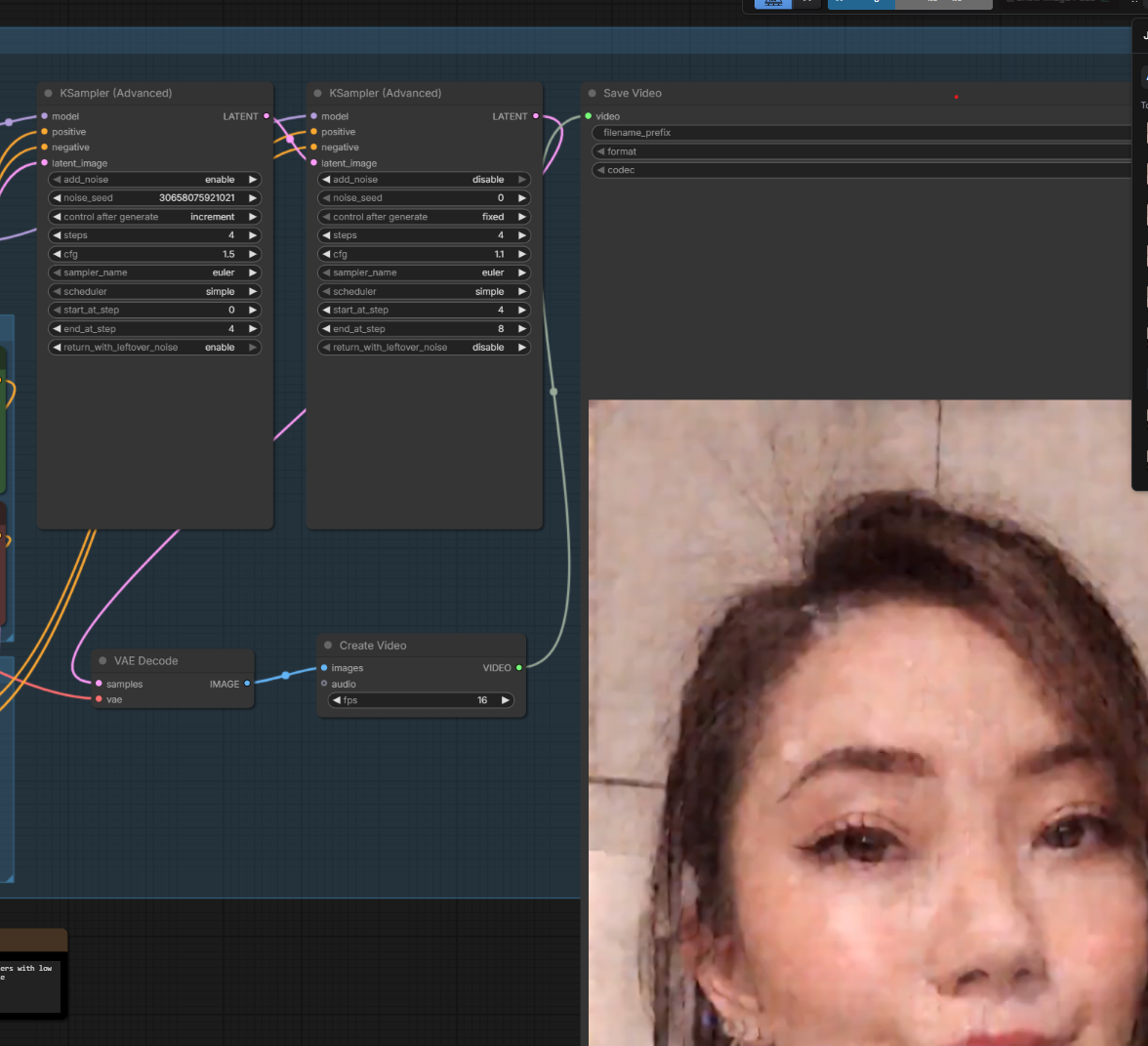The image size is (1148, 1046).
Task: Click the cfg value 1.1 widget
Action: click(424, 254)
